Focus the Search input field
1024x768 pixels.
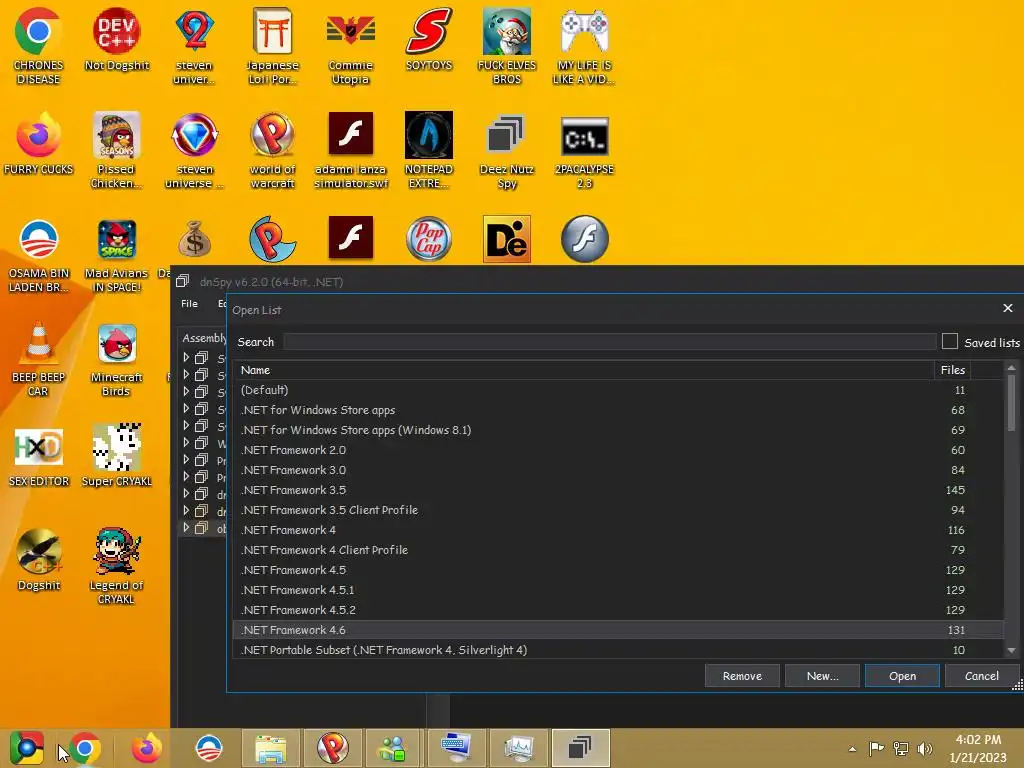610,342
